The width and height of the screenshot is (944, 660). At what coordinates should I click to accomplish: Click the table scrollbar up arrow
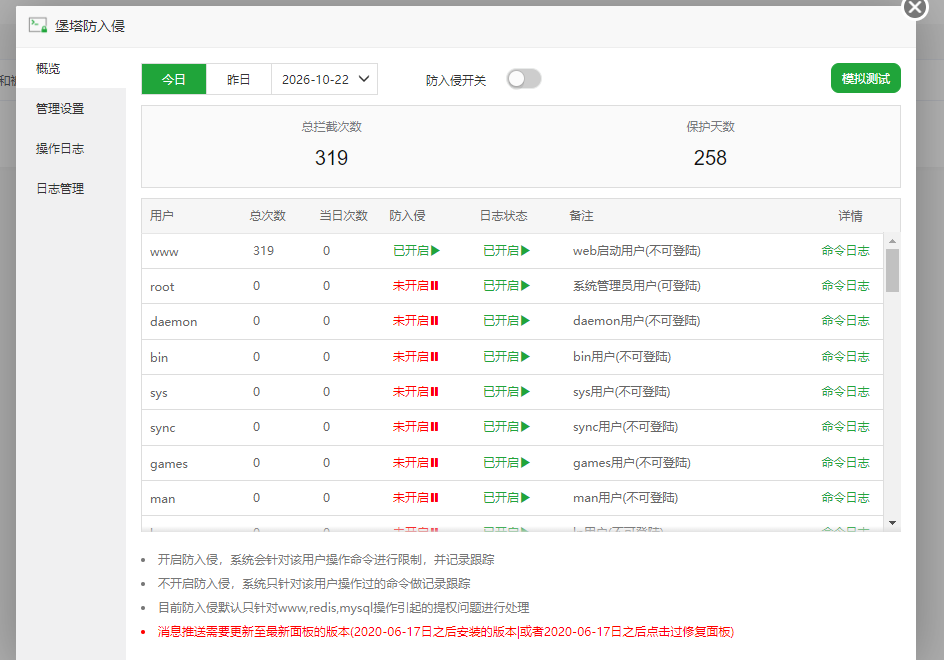892,241
